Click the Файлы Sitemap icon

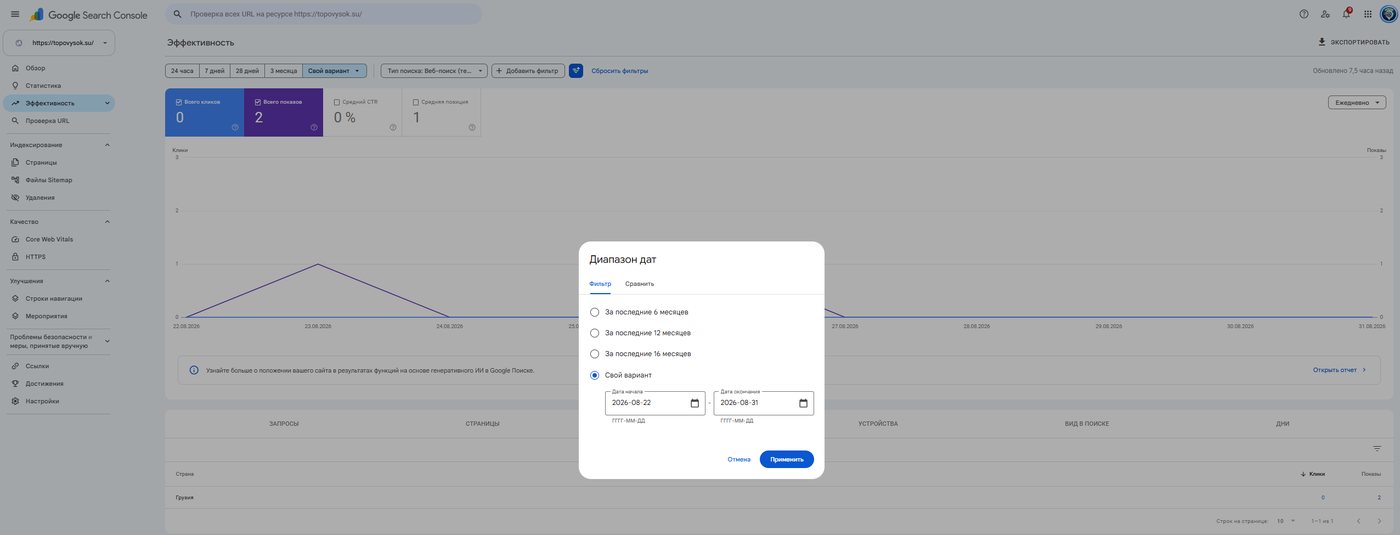[x=16, y=180]
